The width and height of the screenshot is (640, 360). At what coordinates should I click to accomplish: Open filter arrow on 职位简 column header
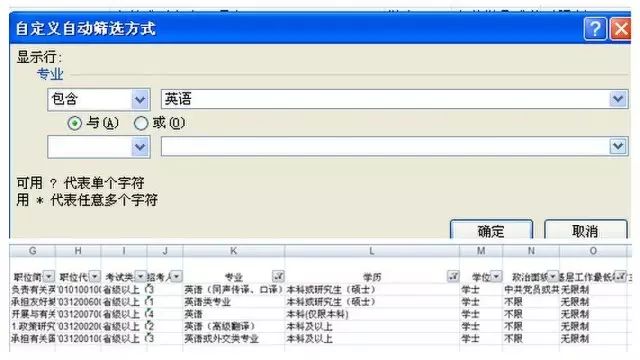pos(49,276)
